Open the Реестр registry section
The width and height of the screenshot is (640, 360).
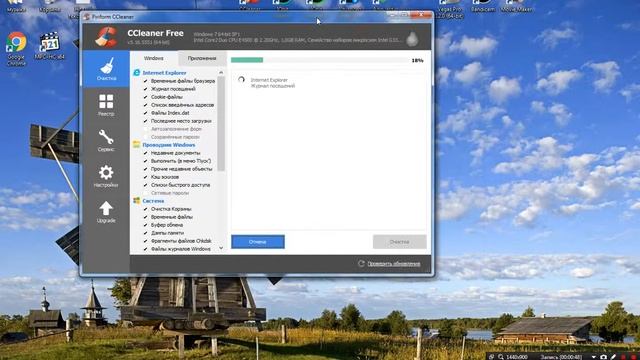(x=106, y=105)
